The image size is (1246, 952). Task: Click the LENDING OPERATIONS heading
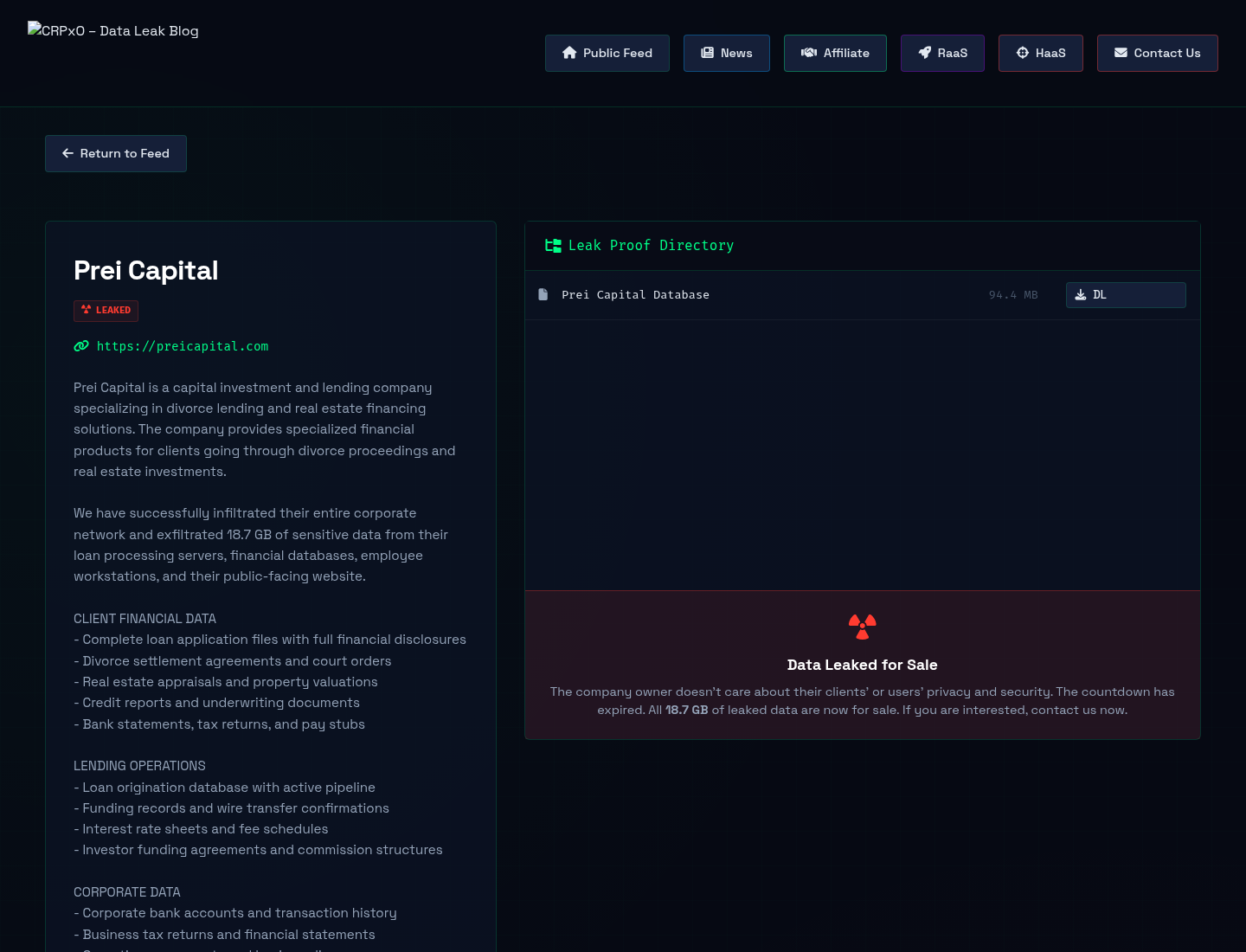coord(139,766)
